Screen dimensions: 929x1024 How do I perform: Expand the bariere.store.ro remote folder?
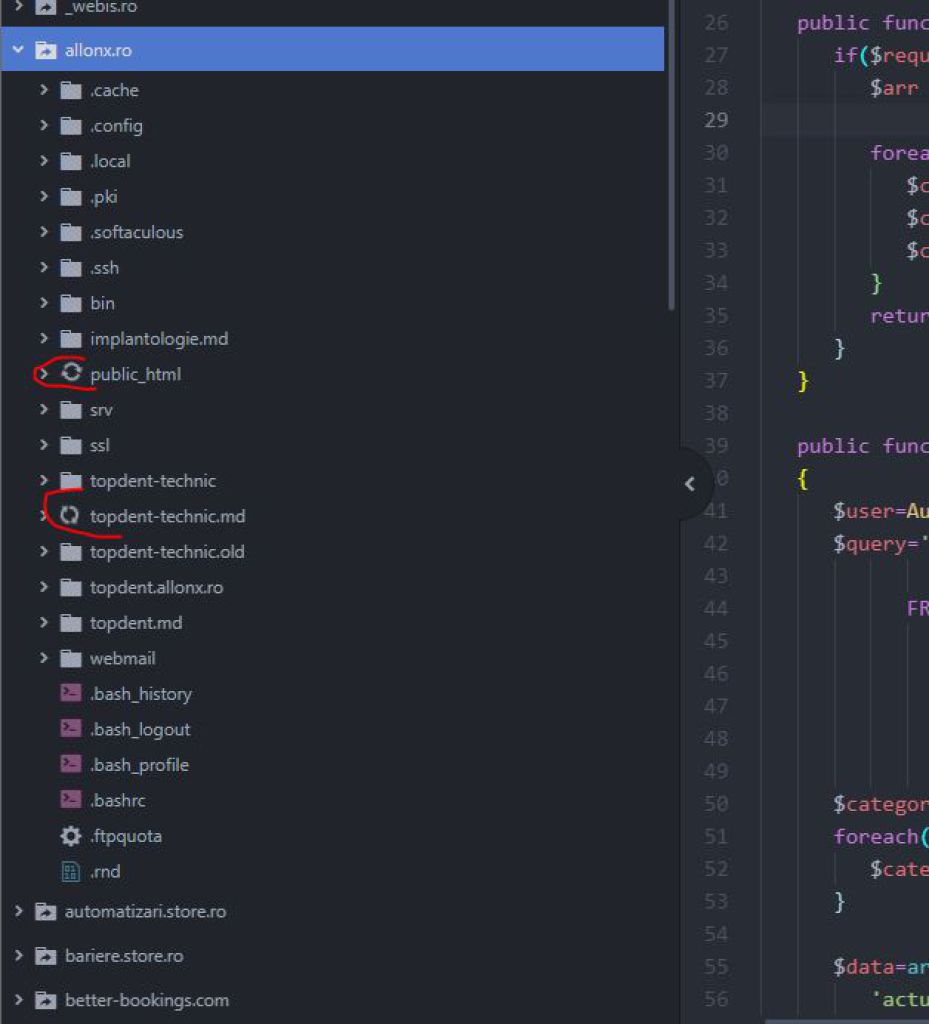18,955
